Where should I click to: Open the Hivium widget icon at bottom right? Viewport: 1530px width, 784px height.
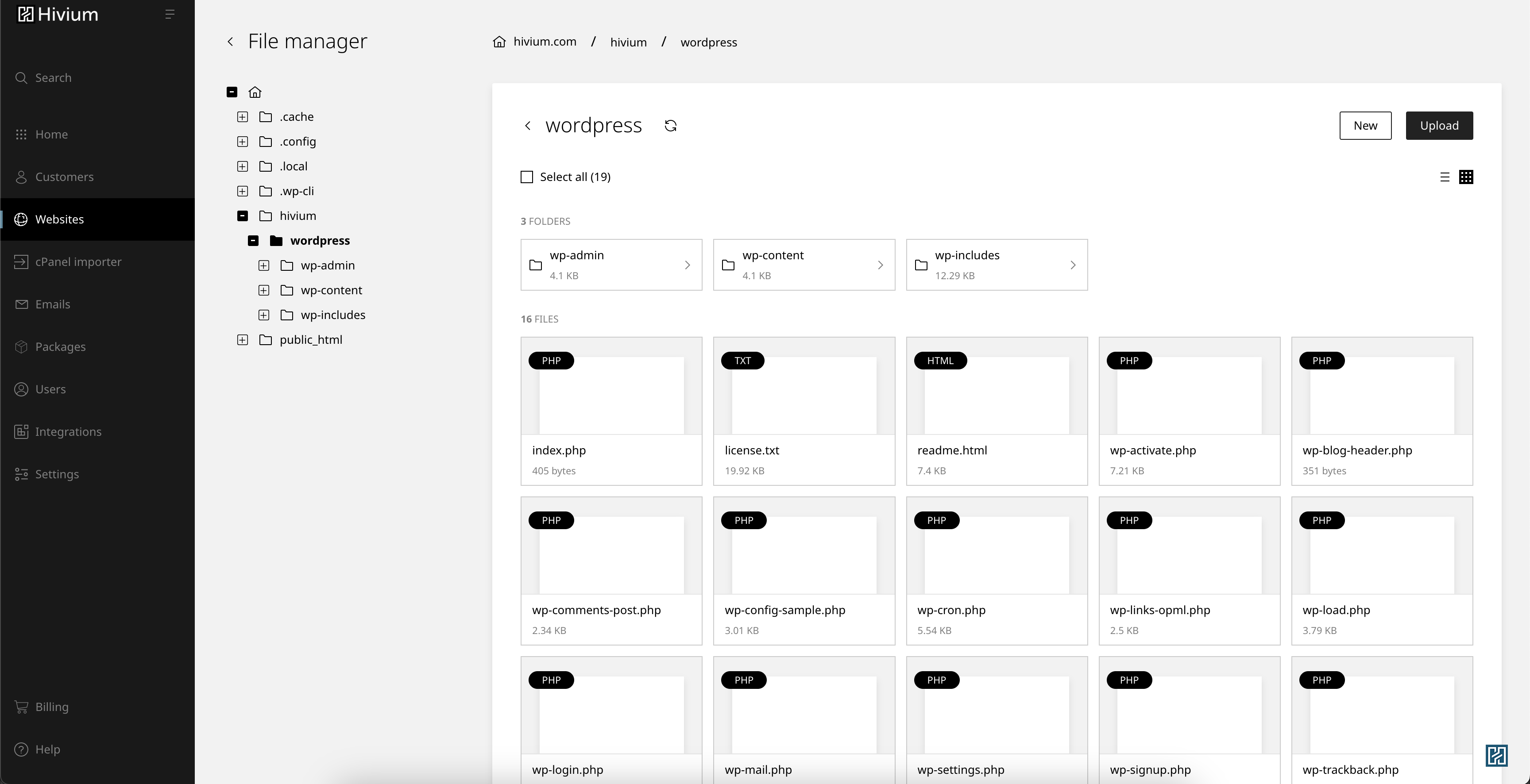pyautogui.click(x=1496, y=756)
